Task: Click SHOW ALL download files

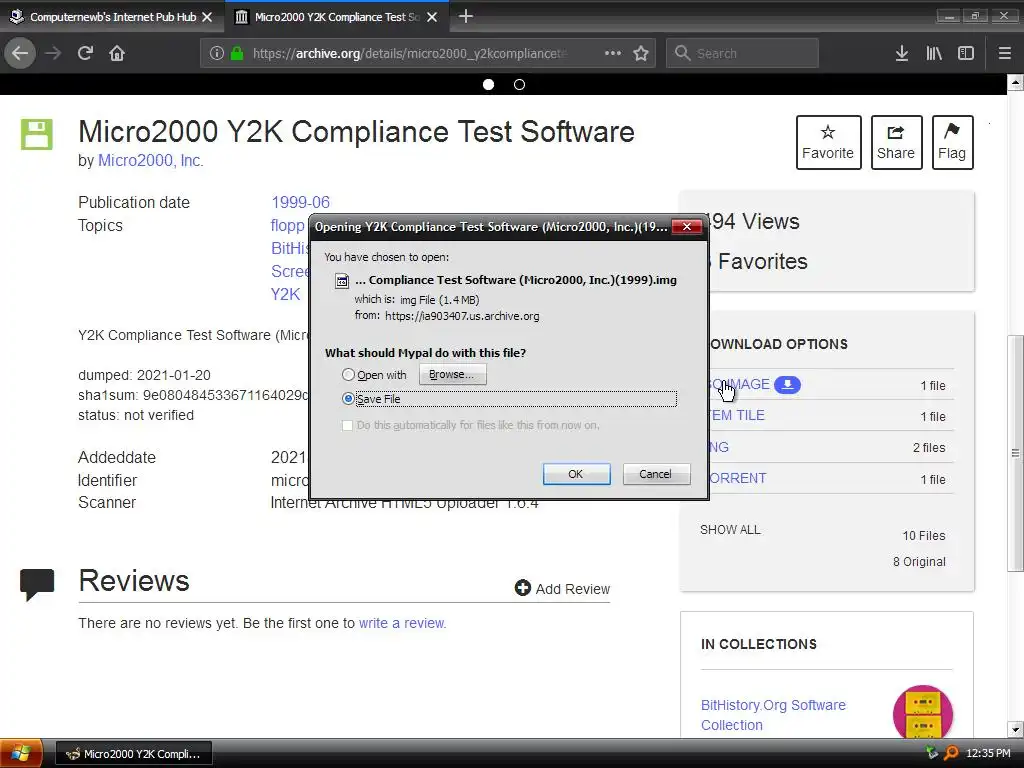Action: (730, 530)
